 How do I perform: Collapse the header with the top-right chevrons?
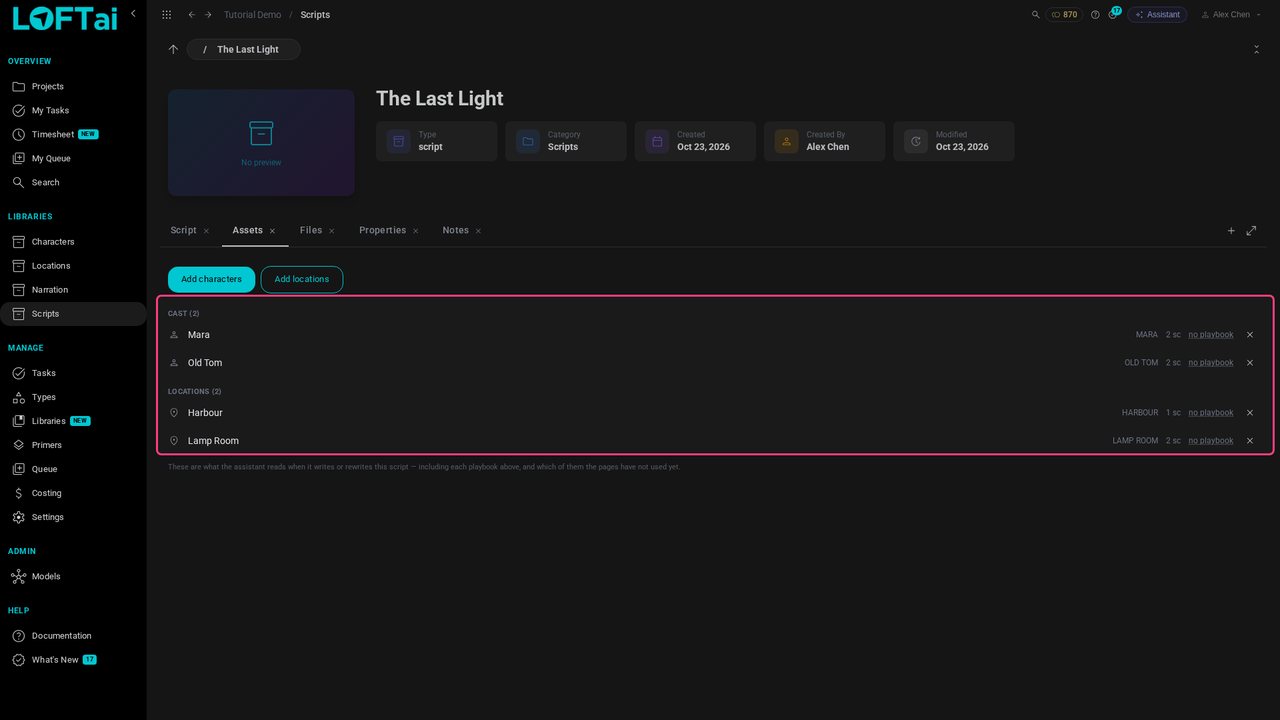[1256, 49]
